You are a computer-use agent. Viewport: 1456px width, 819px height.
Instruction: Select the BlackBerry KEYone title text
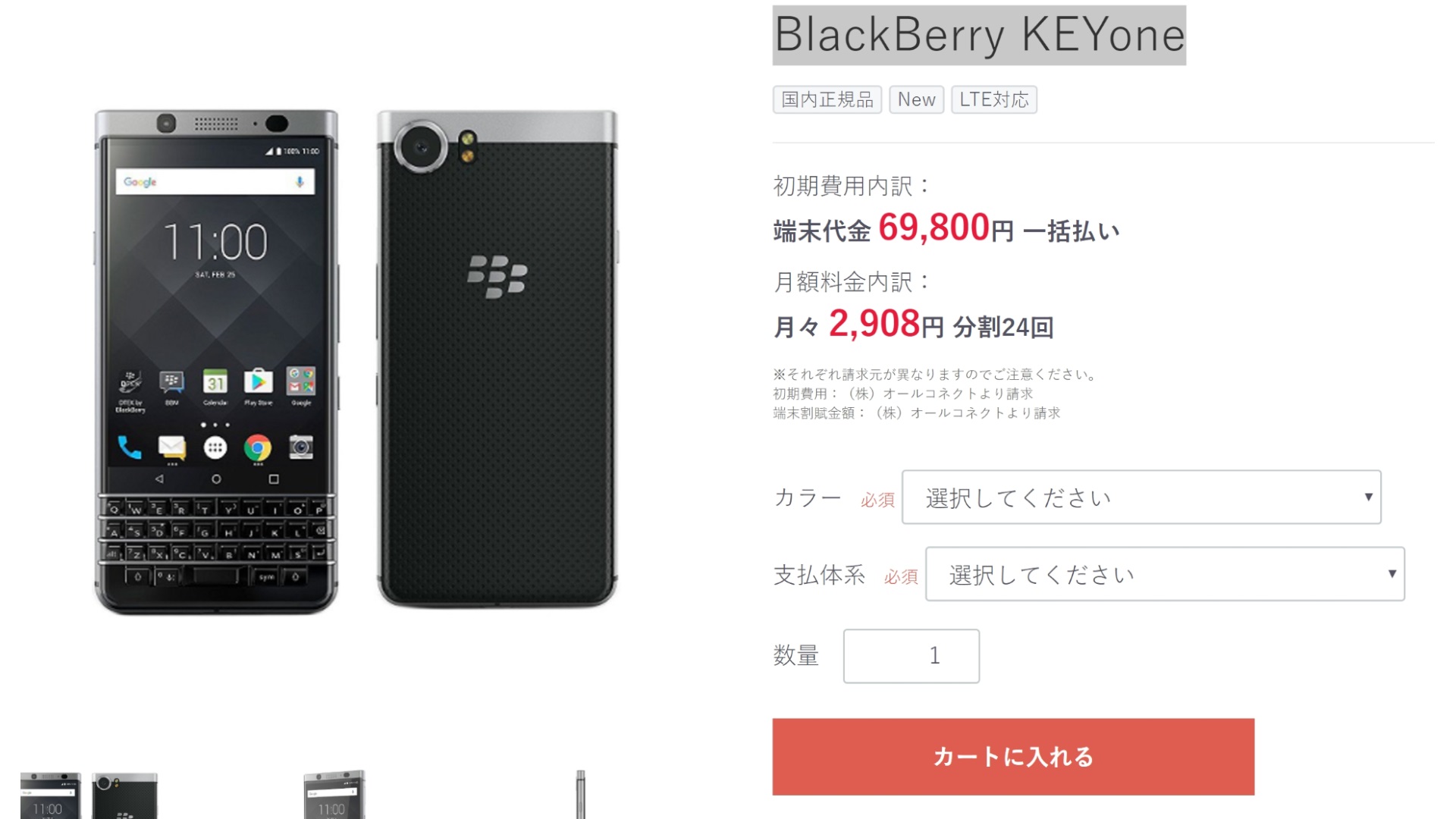(979, 36)
